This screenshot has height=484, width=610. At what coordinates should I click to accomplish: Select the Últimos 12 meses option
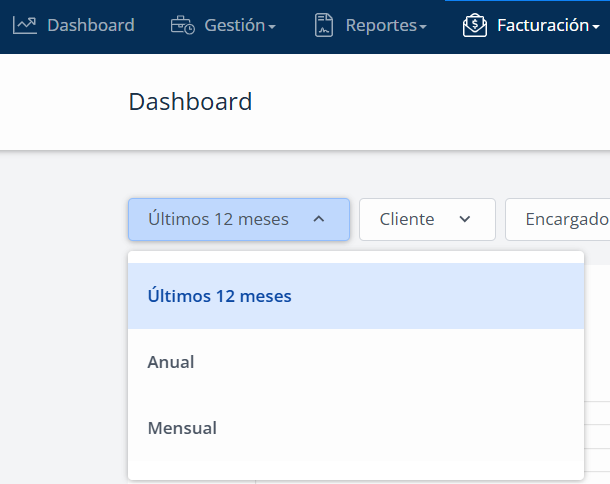(x=356, y=296)
